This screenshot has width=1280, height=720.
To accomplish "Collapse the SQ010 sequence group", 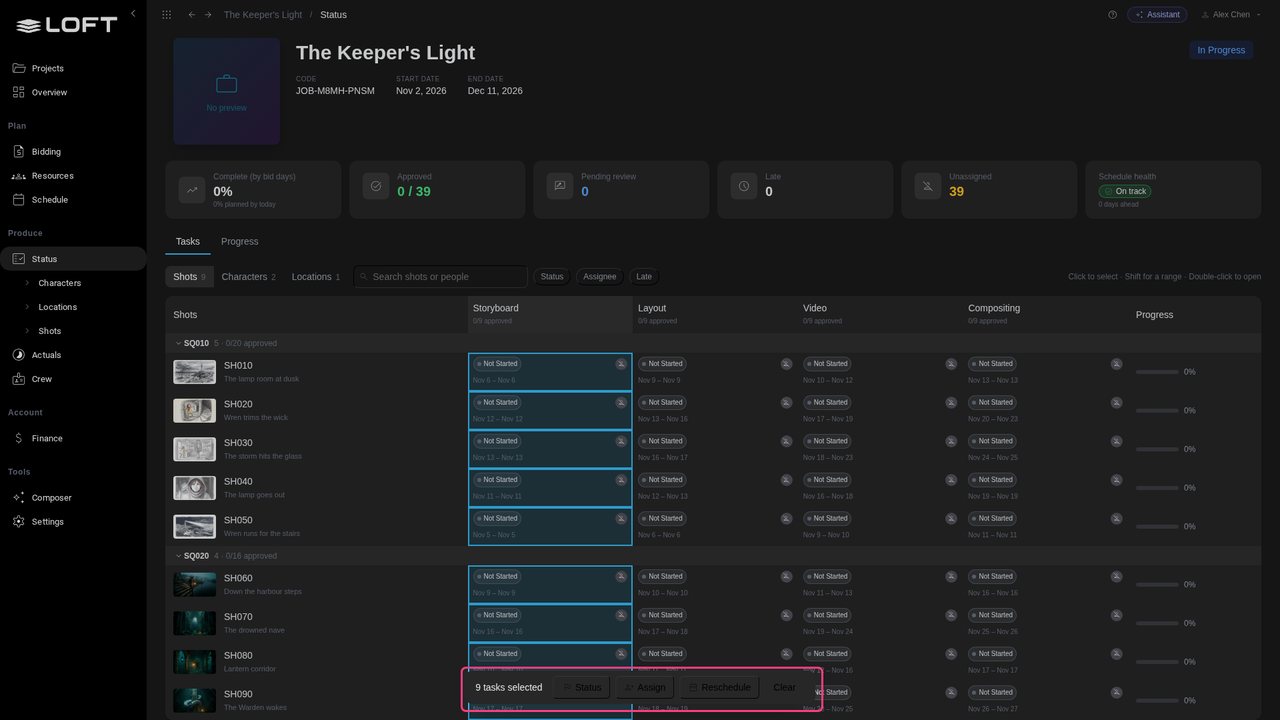I will tap(179, 343).
